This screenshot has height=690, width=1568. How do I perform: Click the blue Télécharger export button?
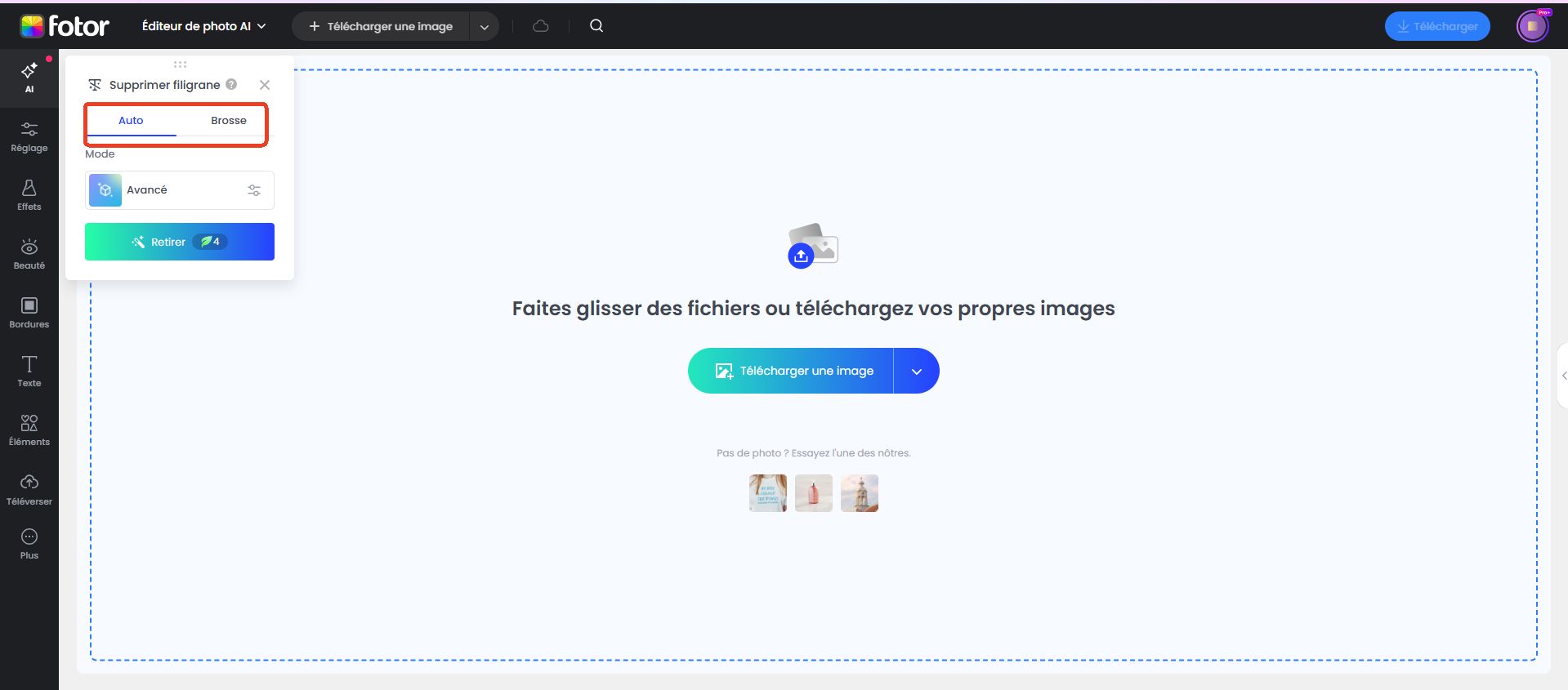point(1437,26)
